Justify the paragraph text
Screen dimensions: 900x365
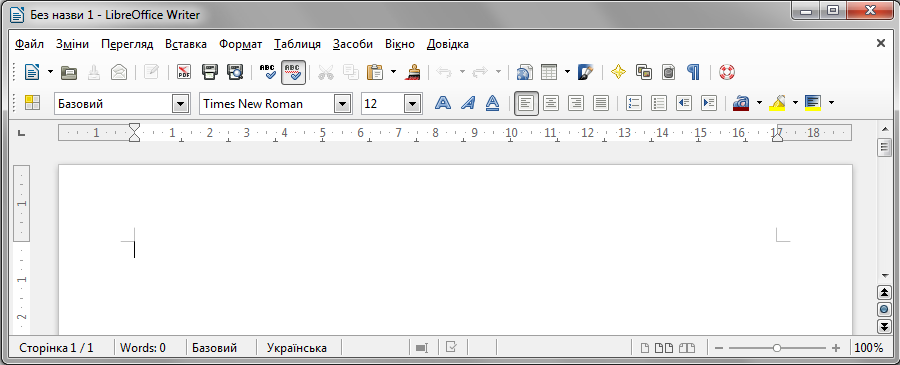601,103
